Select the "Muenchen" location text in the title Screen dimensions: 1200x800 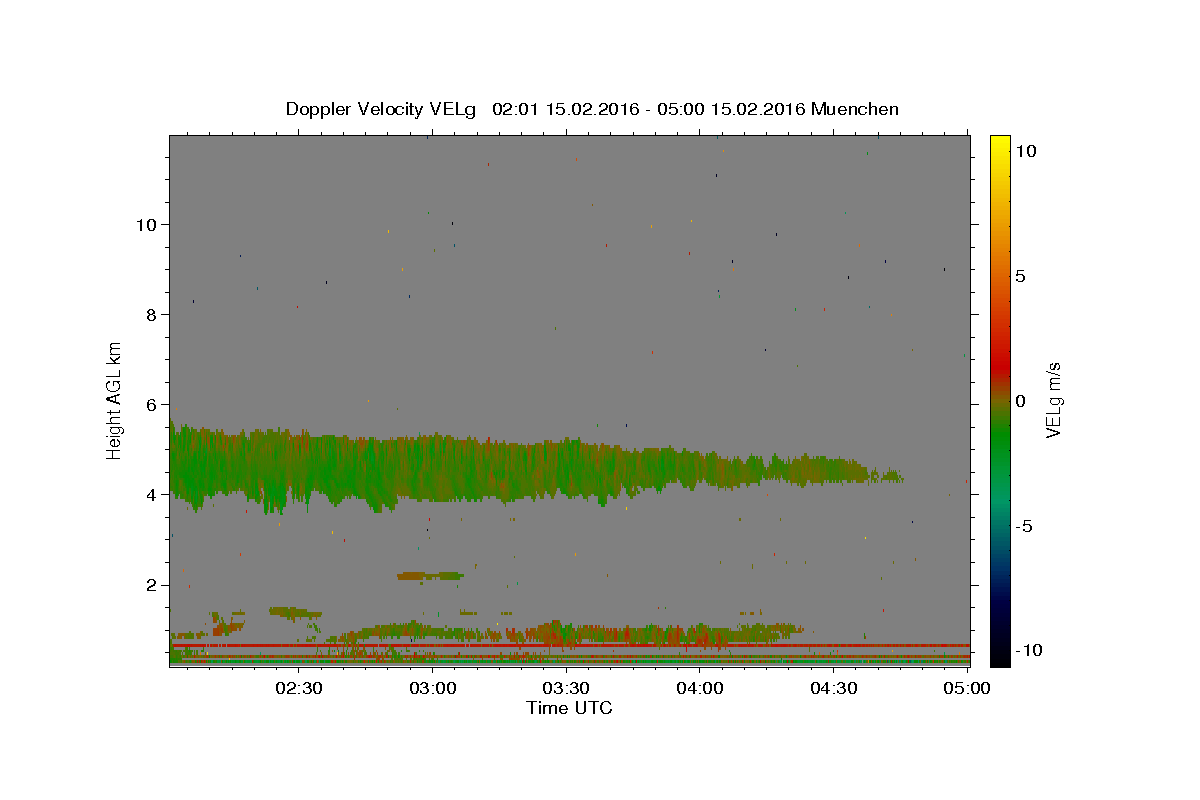pyautogui.click(x=855, y=109)
